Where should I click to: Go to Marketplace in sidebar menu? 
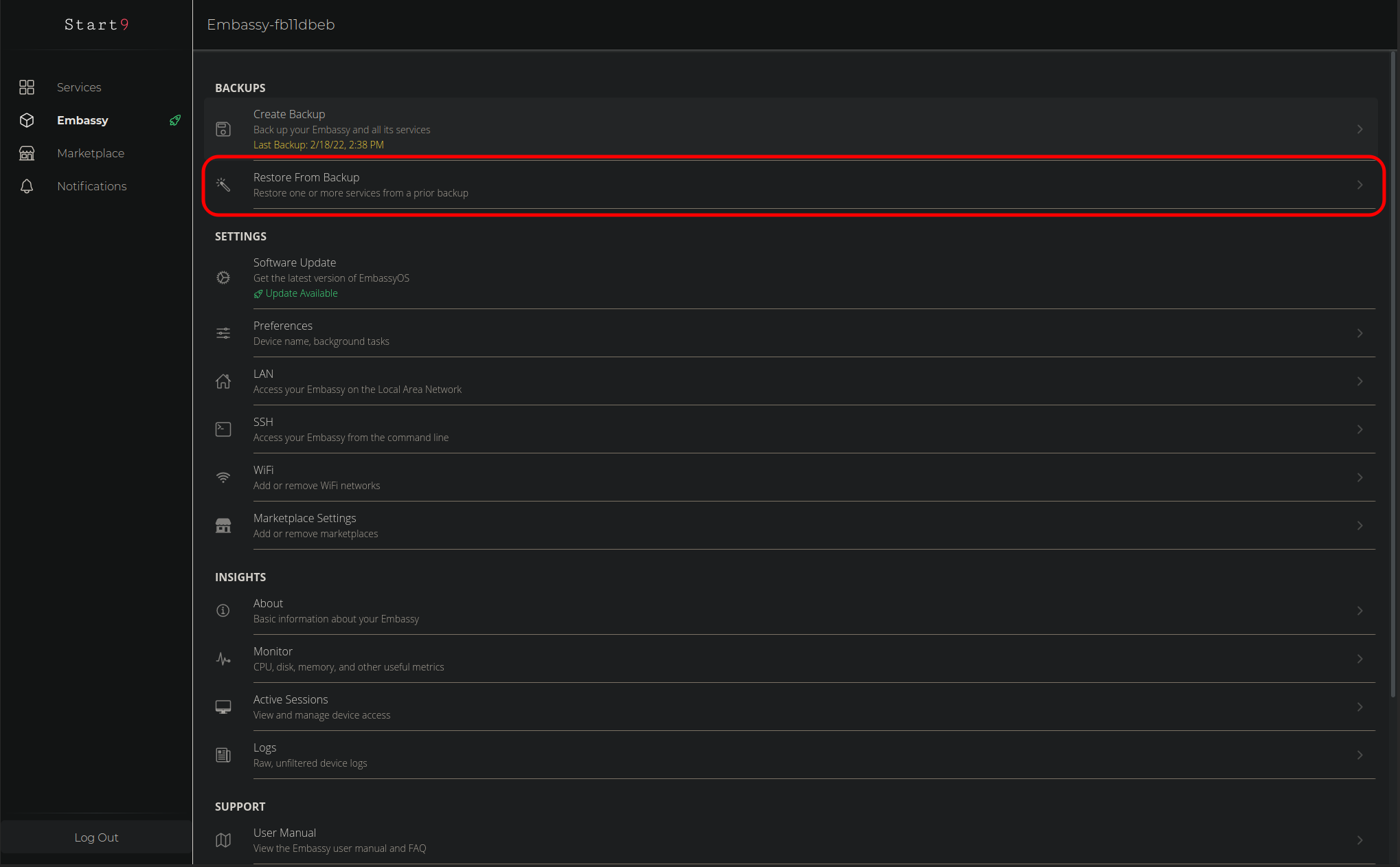point(91,153)
